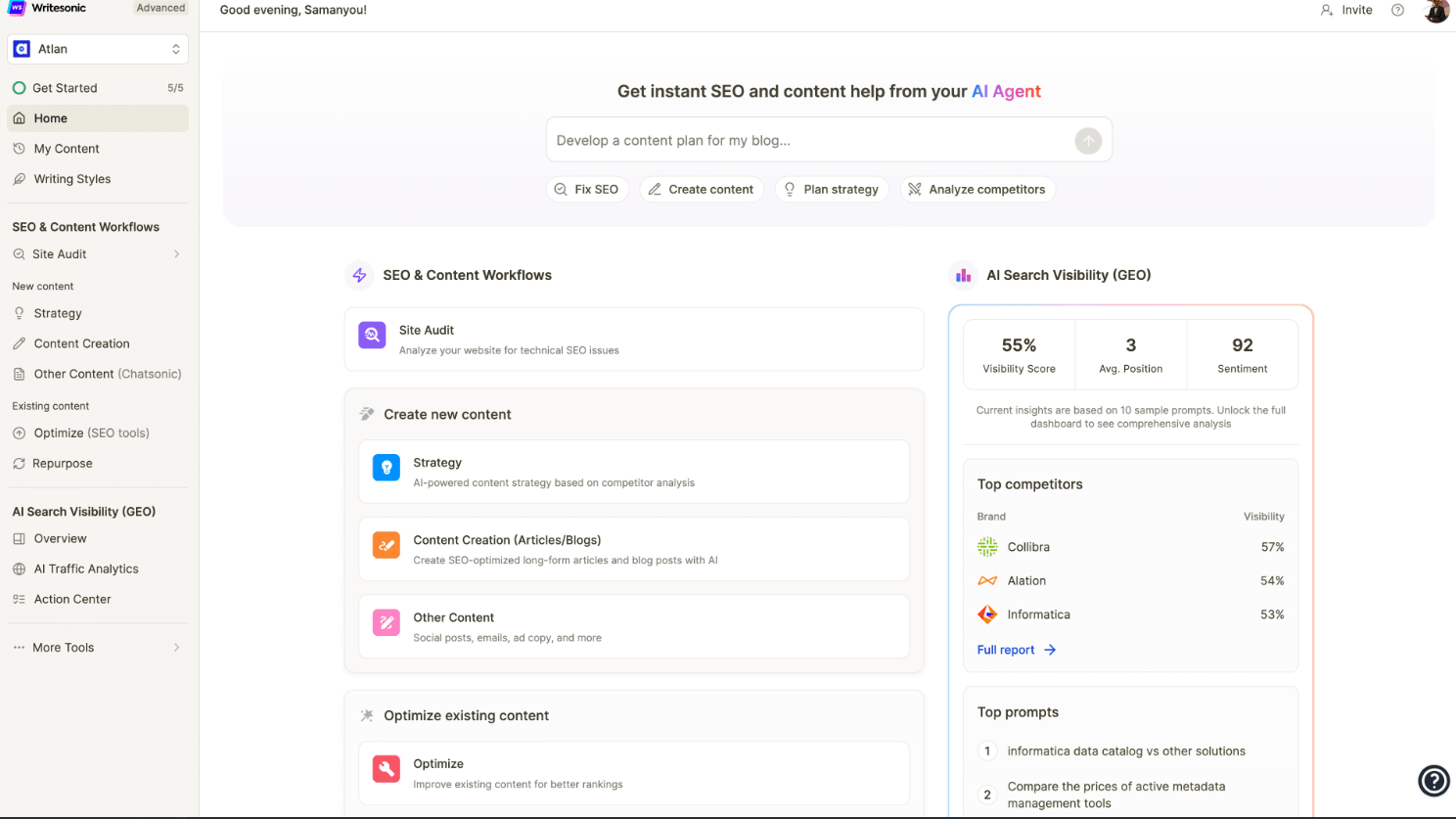Click the pink Other Content icon
The image size is (1456, 819).
tap(386, 622)
